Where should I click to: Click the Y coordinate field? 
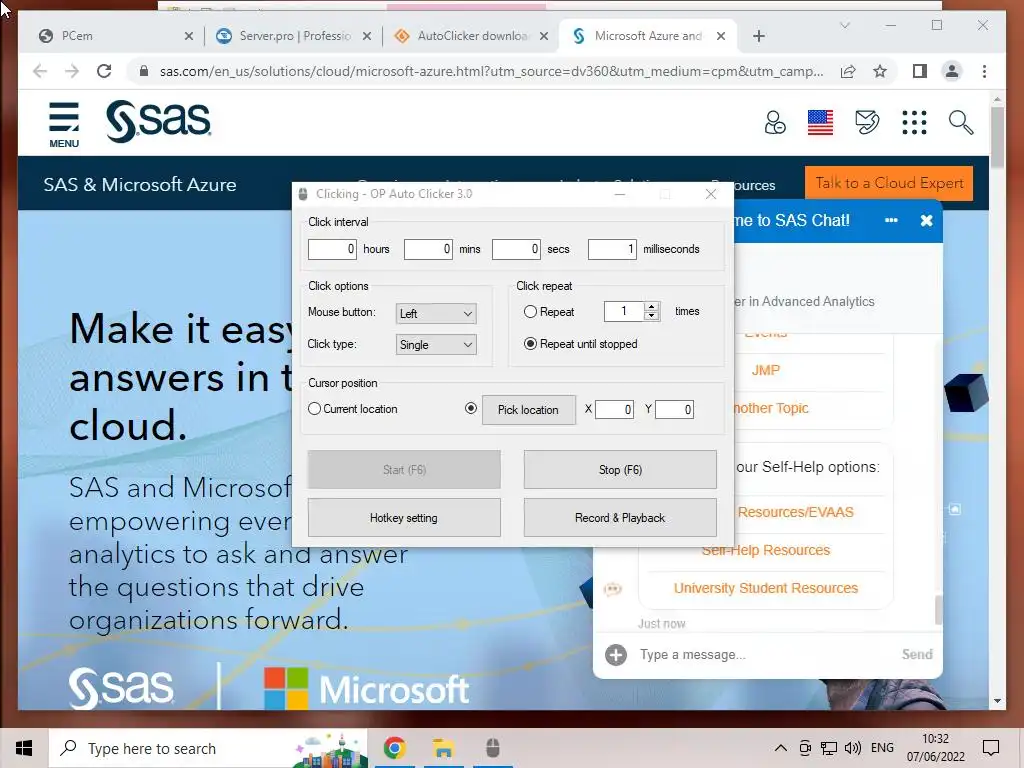[674, 409]
